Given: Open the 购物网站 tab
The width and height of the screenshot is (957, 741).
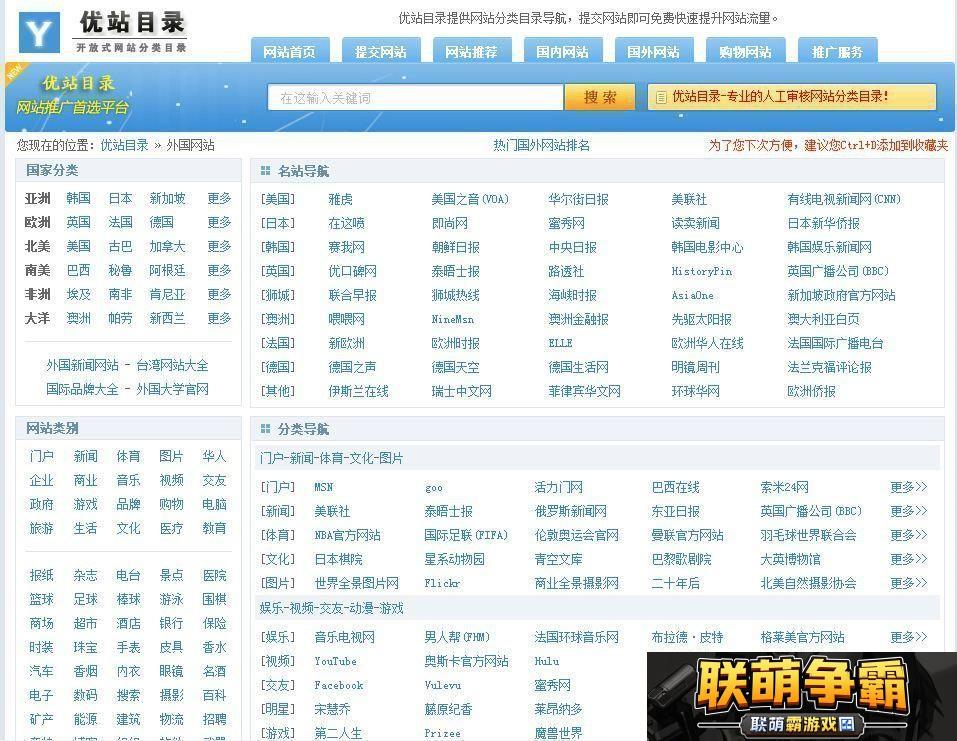Looking at the screenshot, I should pyautogui.click(x=745, y=51).
